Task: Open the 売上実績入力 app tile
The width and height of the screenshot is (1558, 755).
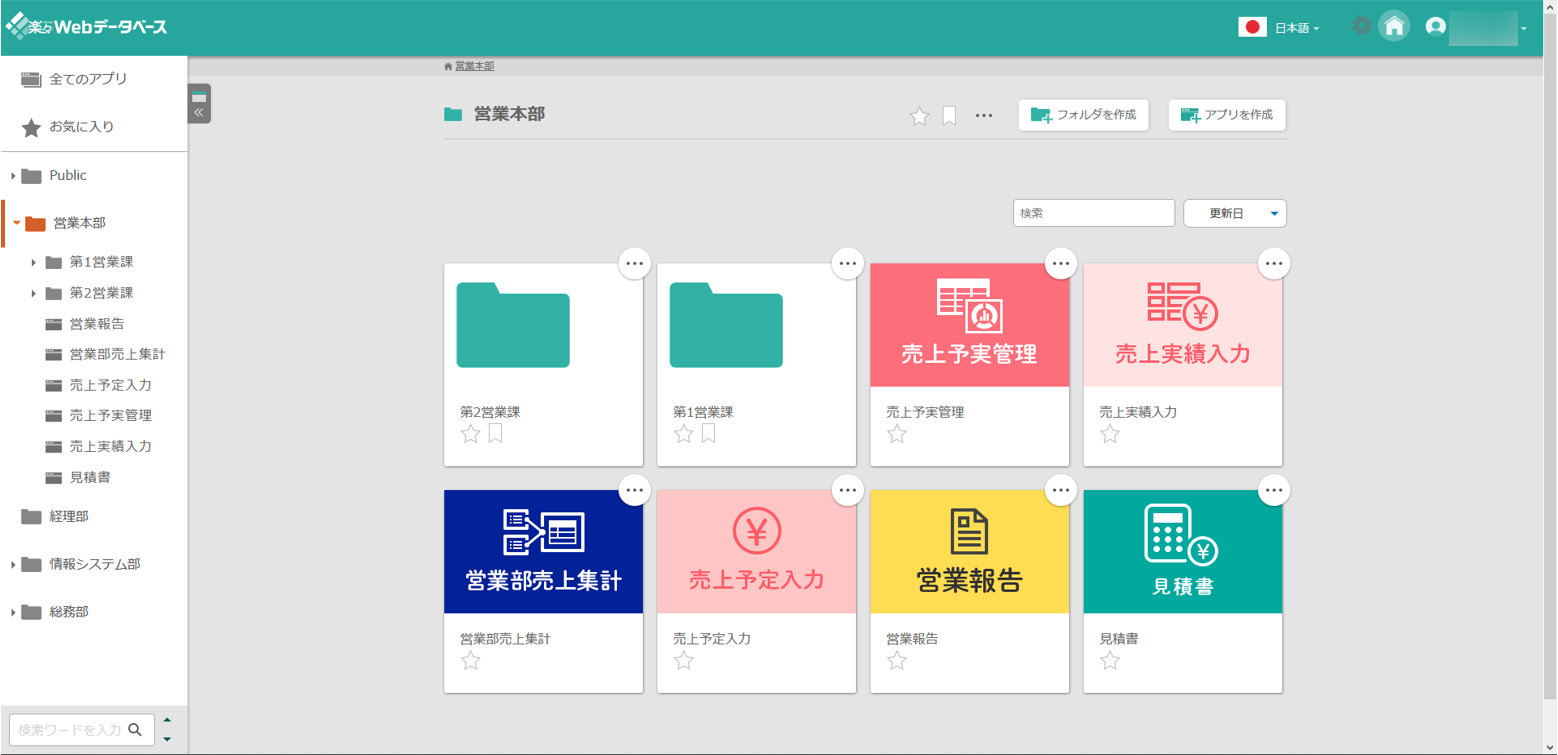Action: [1181, 324]
